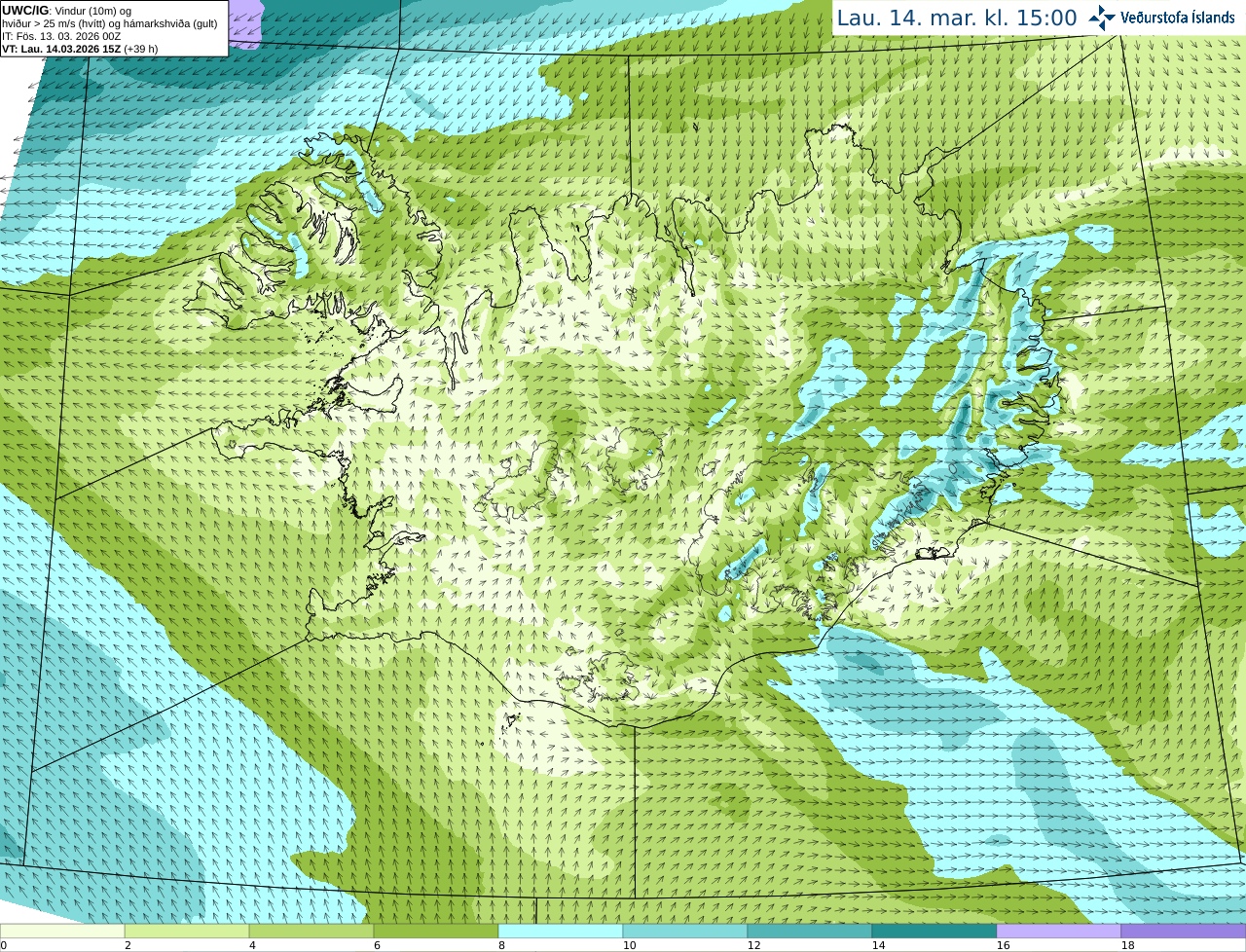Click the scale label '12'
The image size is (1246, 952).
(x=753, y=945)
